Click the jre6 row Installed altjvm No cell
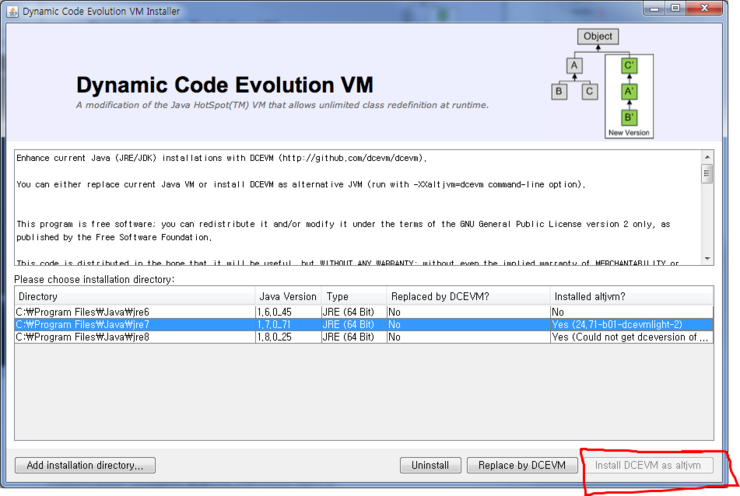The height and width of the screenshot is (496, 740). click(631, 312)
